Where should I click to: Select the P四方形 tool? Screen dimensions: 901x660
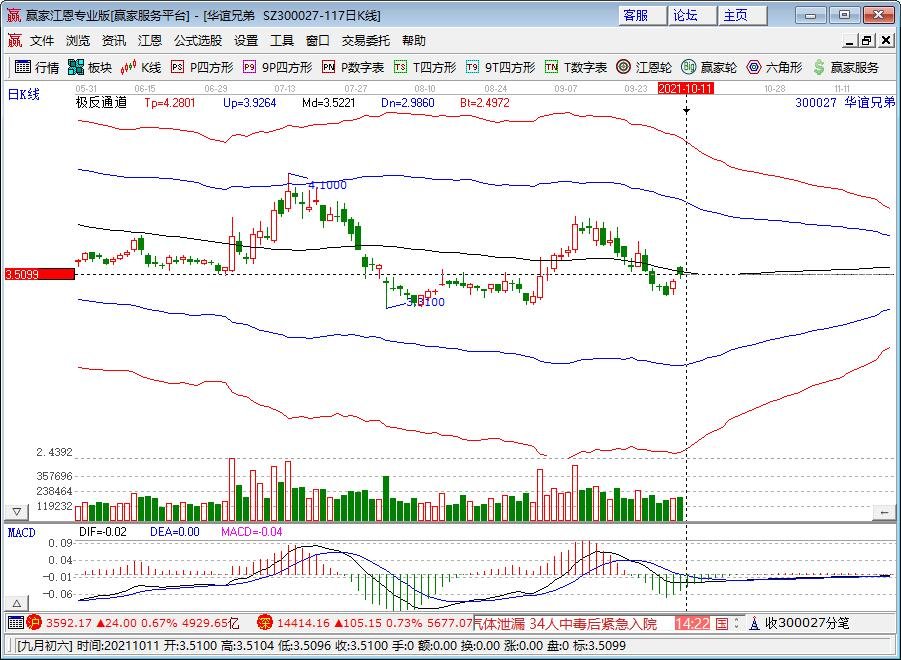pos(202,68)
